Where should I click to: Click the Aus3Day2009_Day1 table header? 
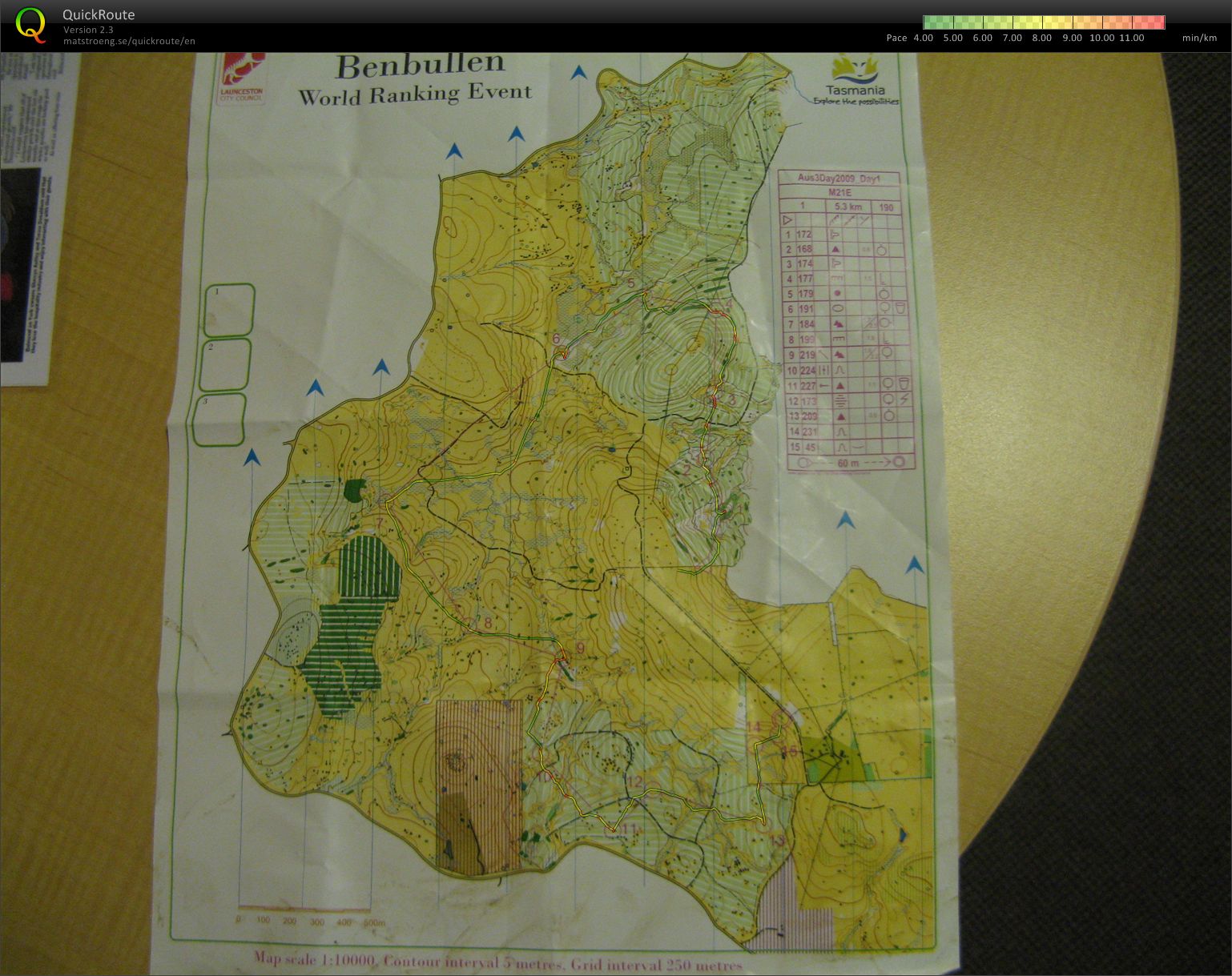click(839, 179)
